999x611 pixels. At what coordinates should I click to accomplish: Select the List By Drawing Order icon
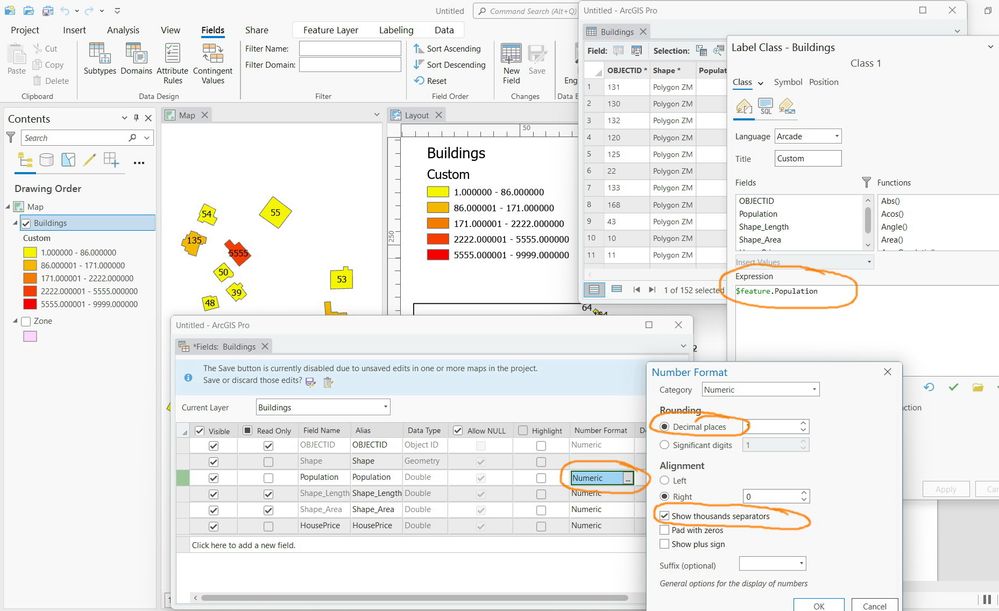click(25, 160)
